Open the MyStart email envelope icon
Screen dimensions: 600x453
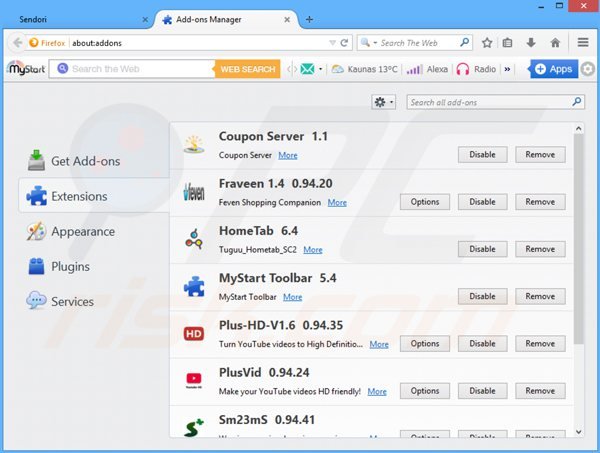[x=307, y=69]
